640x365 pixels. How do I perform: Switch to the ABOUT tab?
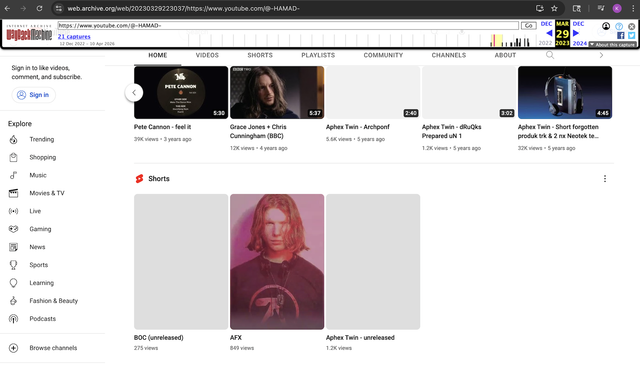pos(505,55)
